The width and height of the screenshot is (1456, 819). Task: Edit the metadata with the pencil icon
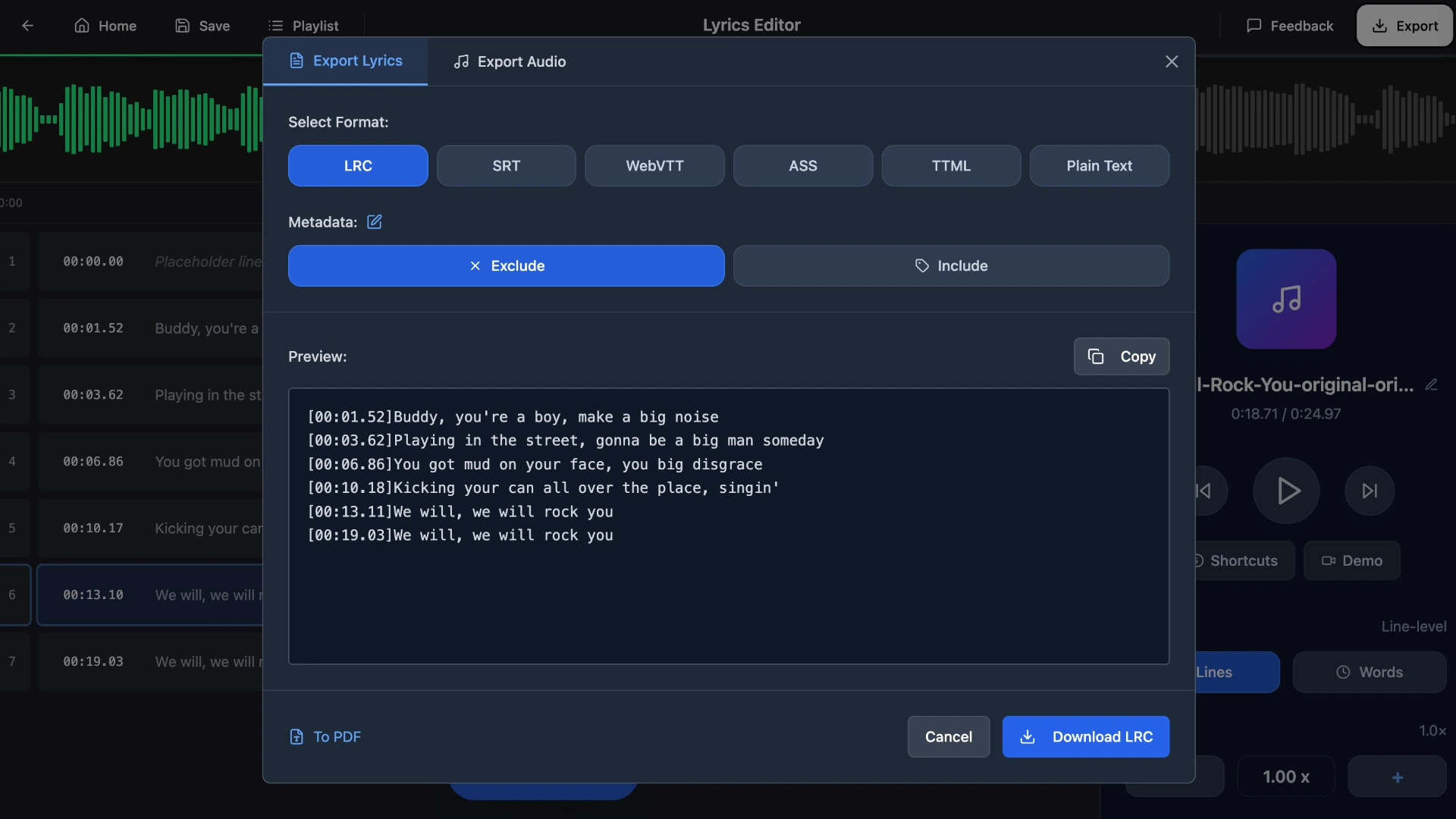pos(374,221)
